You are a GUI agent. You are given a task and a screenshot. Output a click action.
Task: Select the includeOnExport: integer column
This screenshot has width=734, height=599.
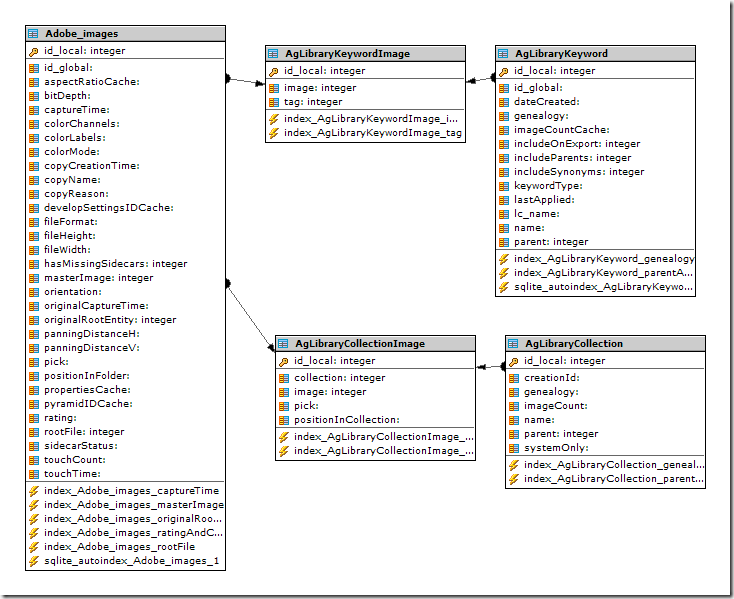click(577, 144)
